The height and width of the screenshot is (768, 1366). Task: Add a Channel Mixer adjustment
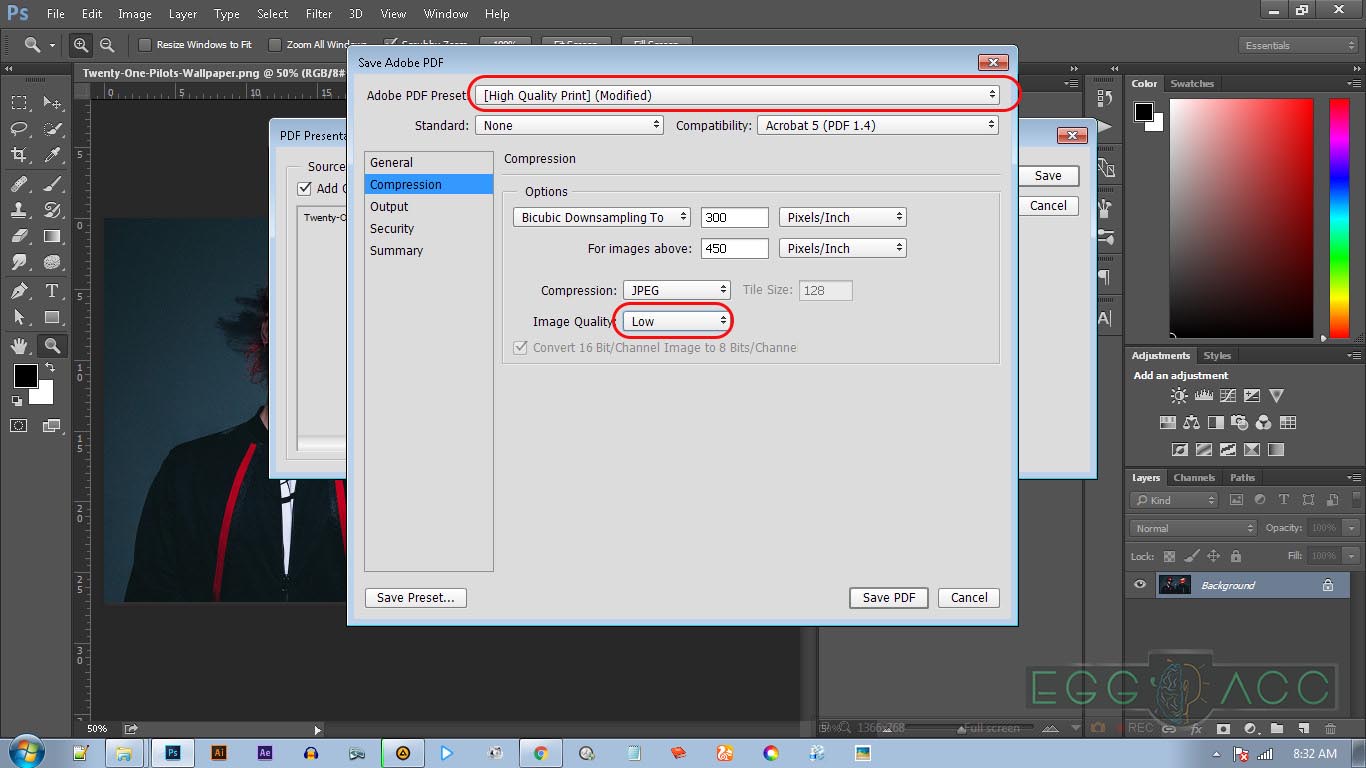(1263, 423)
